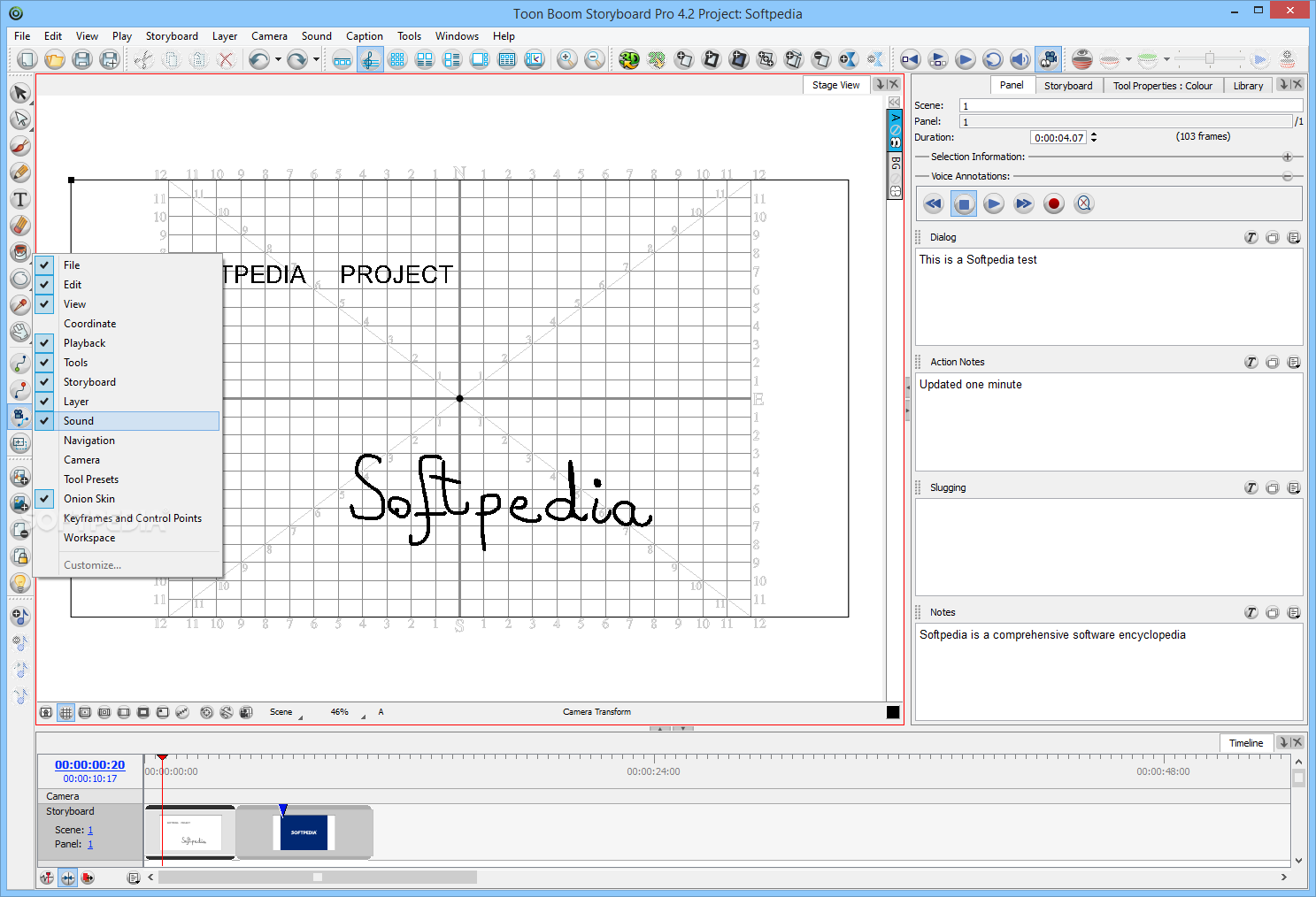Open dropdown arrow next to onion skin previous icon

[1128, 59]
